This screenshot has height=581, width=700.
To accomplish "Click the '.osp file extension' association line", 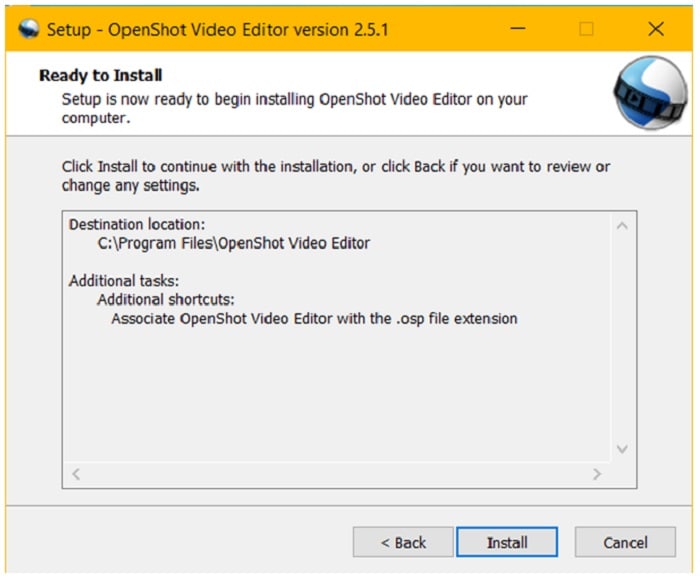I will click(314, 319).
